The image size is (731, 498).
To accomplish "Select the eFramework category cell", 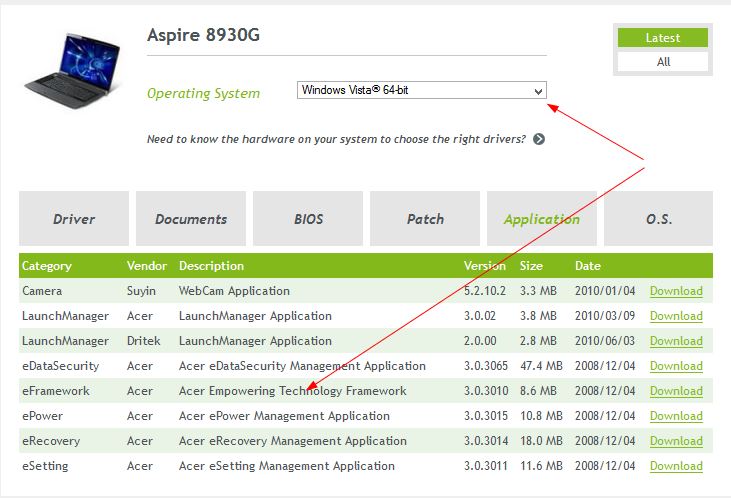I will [x=55, y=391].
